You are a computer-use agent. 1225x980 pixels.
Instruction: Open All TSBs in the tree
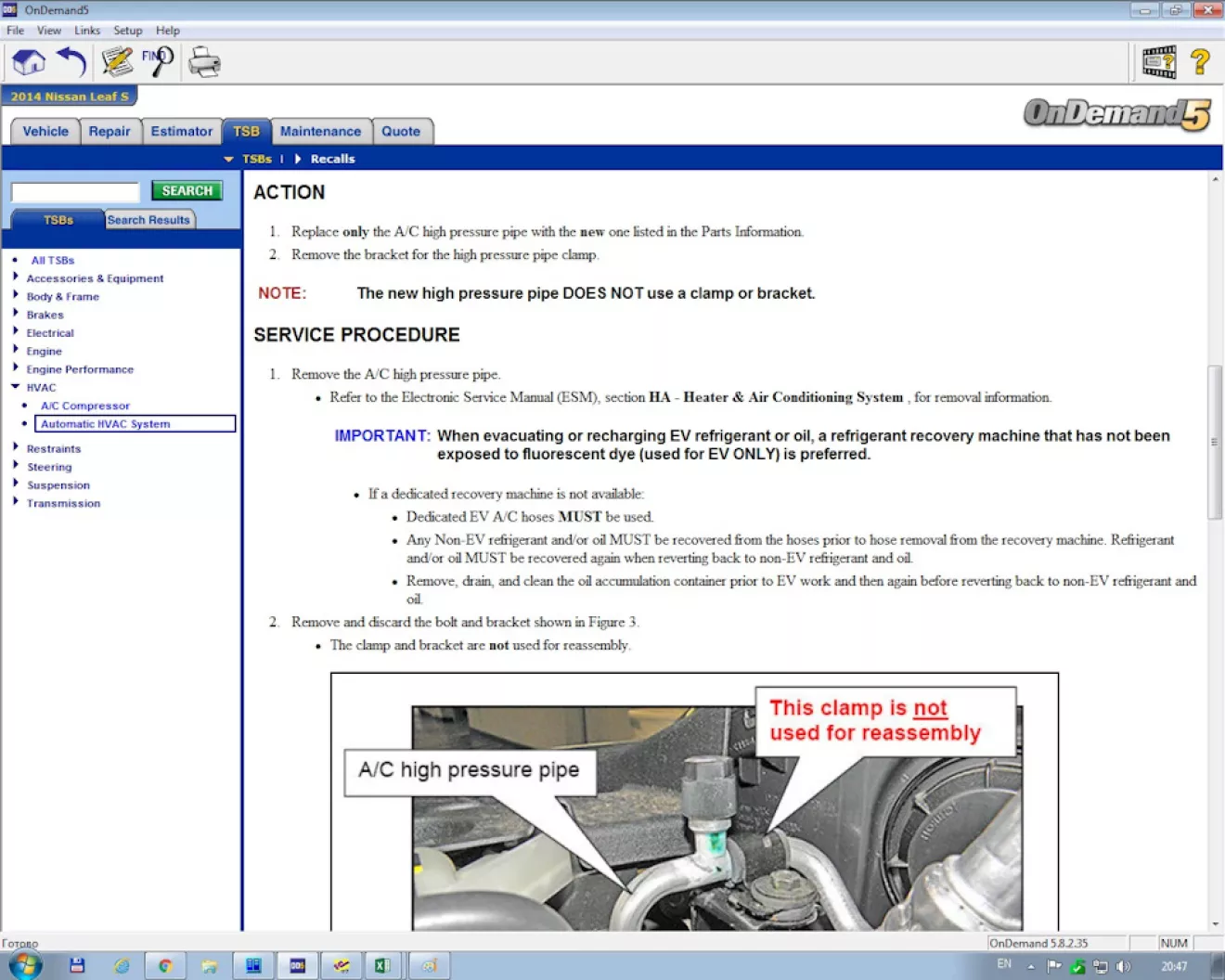click(x=53, y=261)
